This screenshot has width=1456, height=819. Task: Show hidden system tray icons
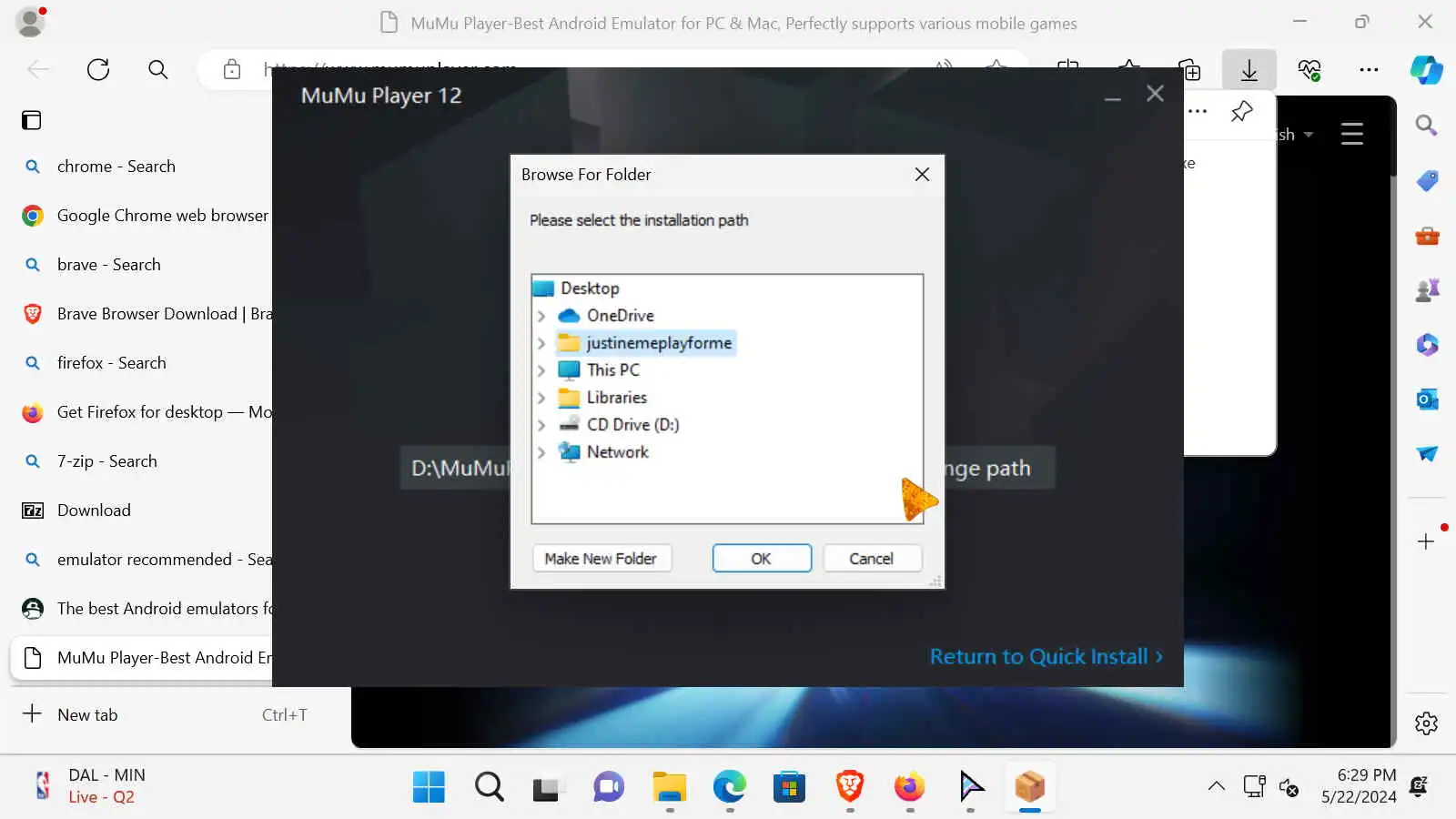(1217, 786)
